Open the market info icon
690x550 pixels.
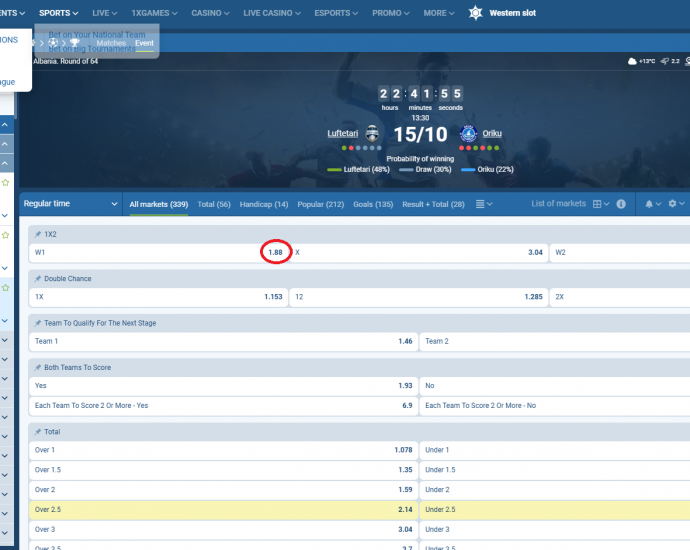(x=621, y=204)
